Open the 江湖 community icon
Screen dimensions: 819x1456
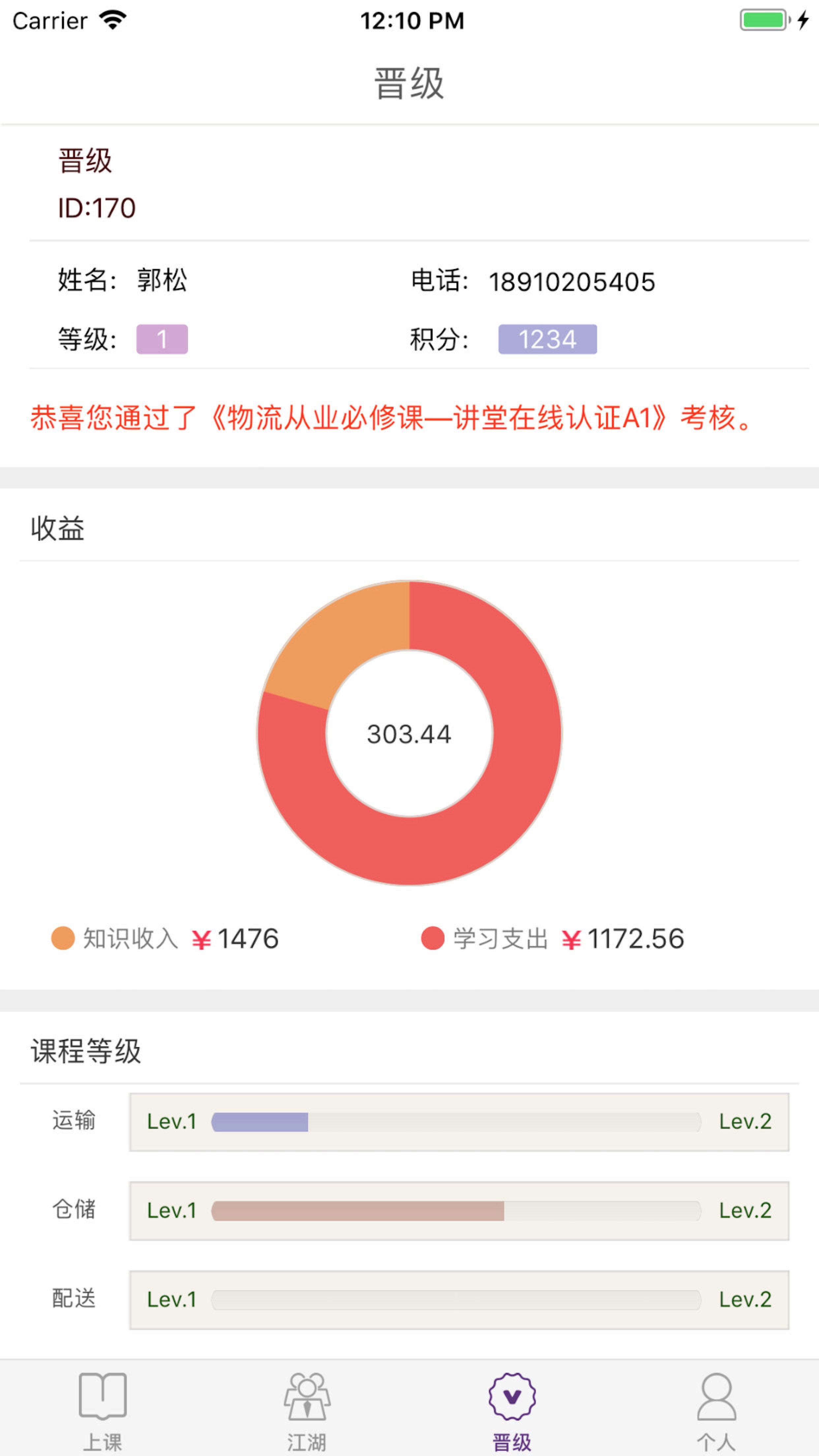coord(307,1396)
